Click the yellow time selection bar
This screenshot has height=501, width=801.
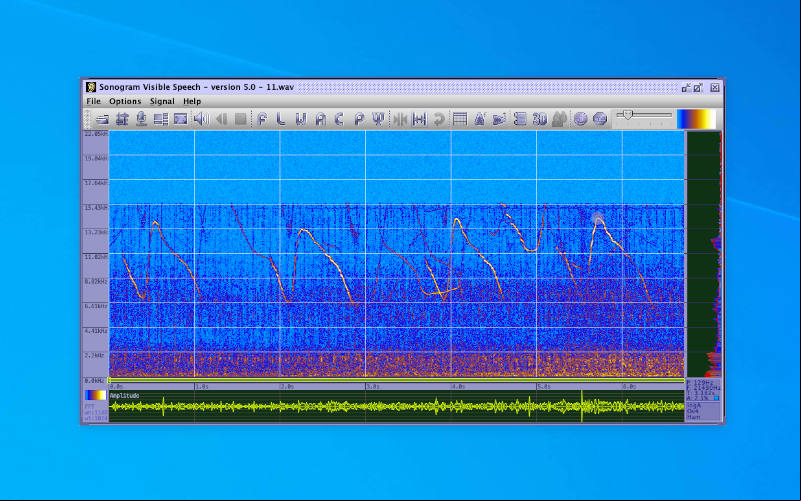coord(396,380)
